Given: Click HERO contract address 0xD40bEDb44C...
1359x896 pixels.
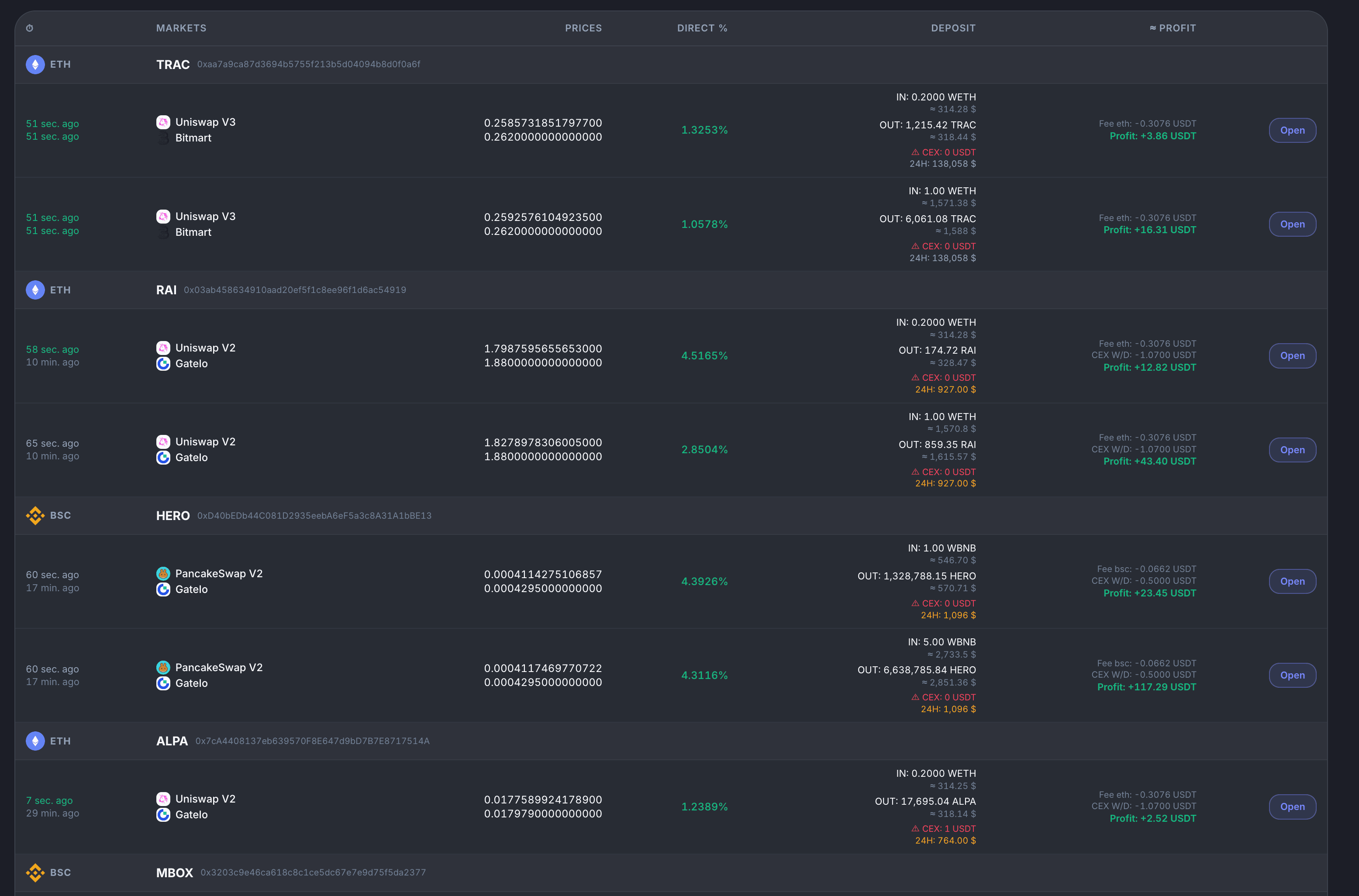Looking at the screenshot, I should 314,516.
